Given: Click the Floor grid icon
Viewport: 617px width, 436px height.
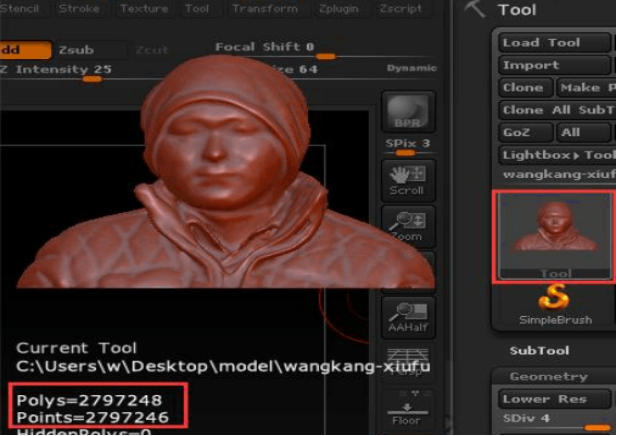Looking at the screenshot, I should (x=407, y=412).
